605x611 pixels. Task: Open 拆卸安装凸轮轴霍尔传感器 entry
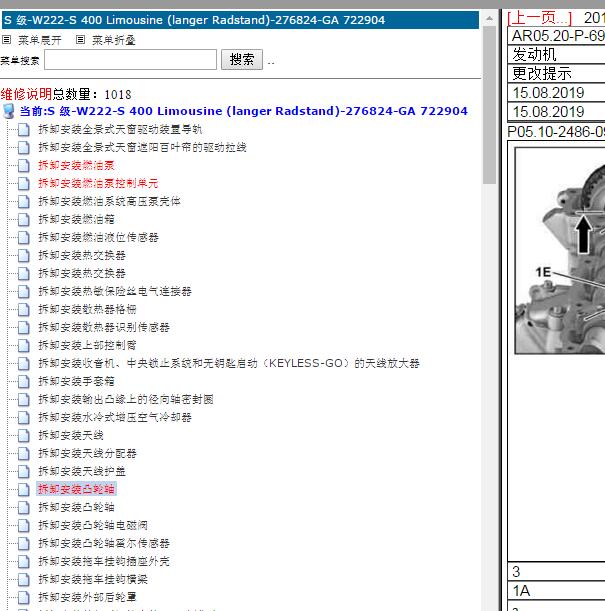pos(104,543)
